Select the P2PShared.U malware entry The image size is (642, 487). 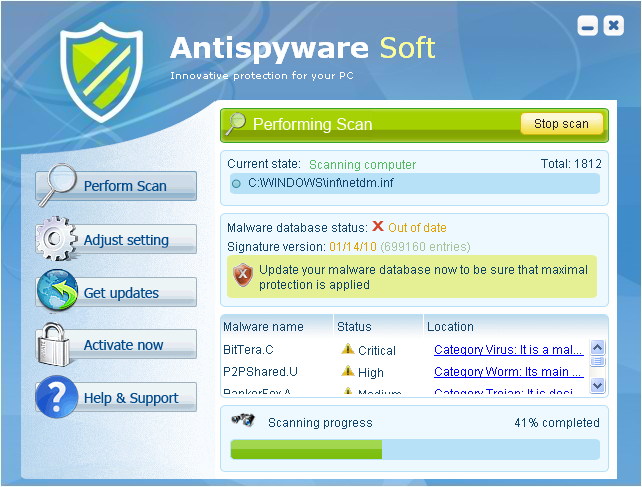pyautogui.click(x=260, y=372)
